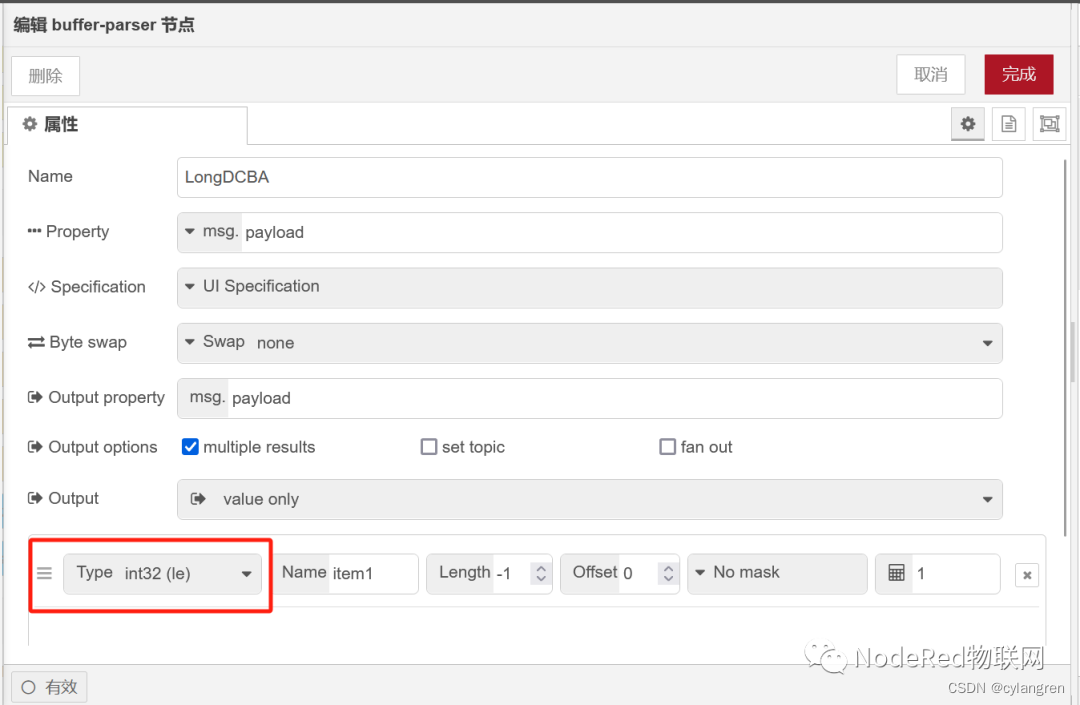
Task: Click the Name field containing LongDCBA
Action: pyautogui.click(x=590, y=178)
